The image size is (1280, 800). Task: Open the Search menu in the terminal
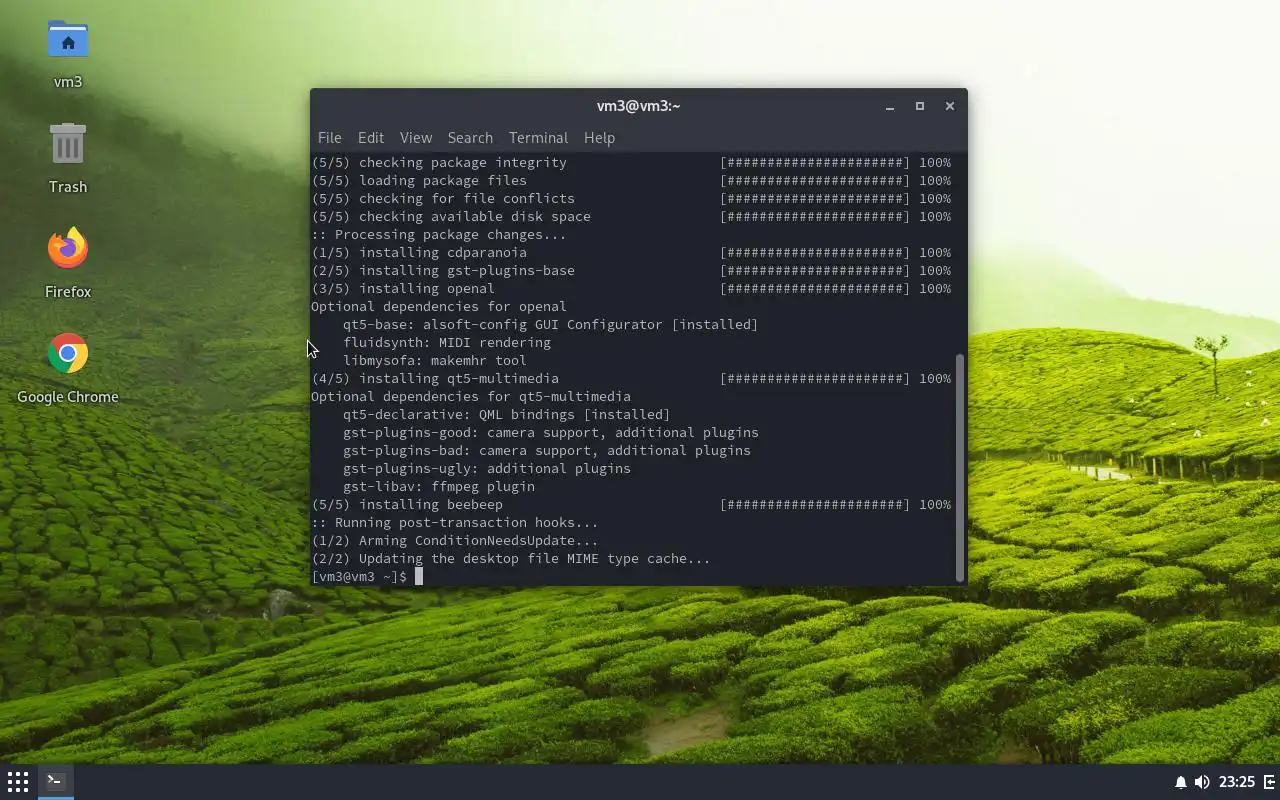470,138
